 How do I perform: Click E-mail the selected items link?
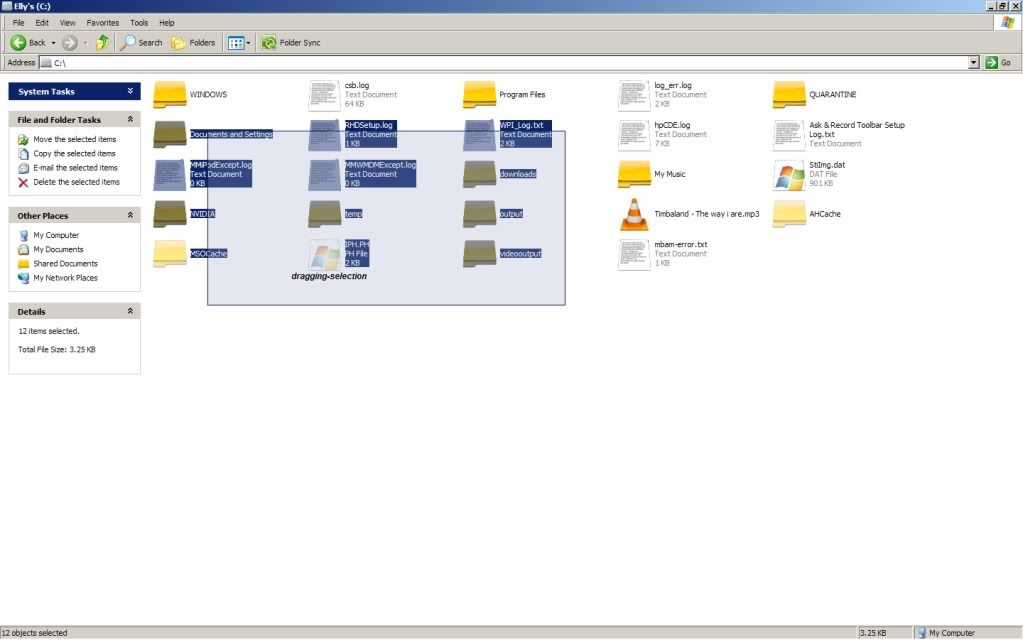[76, 168]
